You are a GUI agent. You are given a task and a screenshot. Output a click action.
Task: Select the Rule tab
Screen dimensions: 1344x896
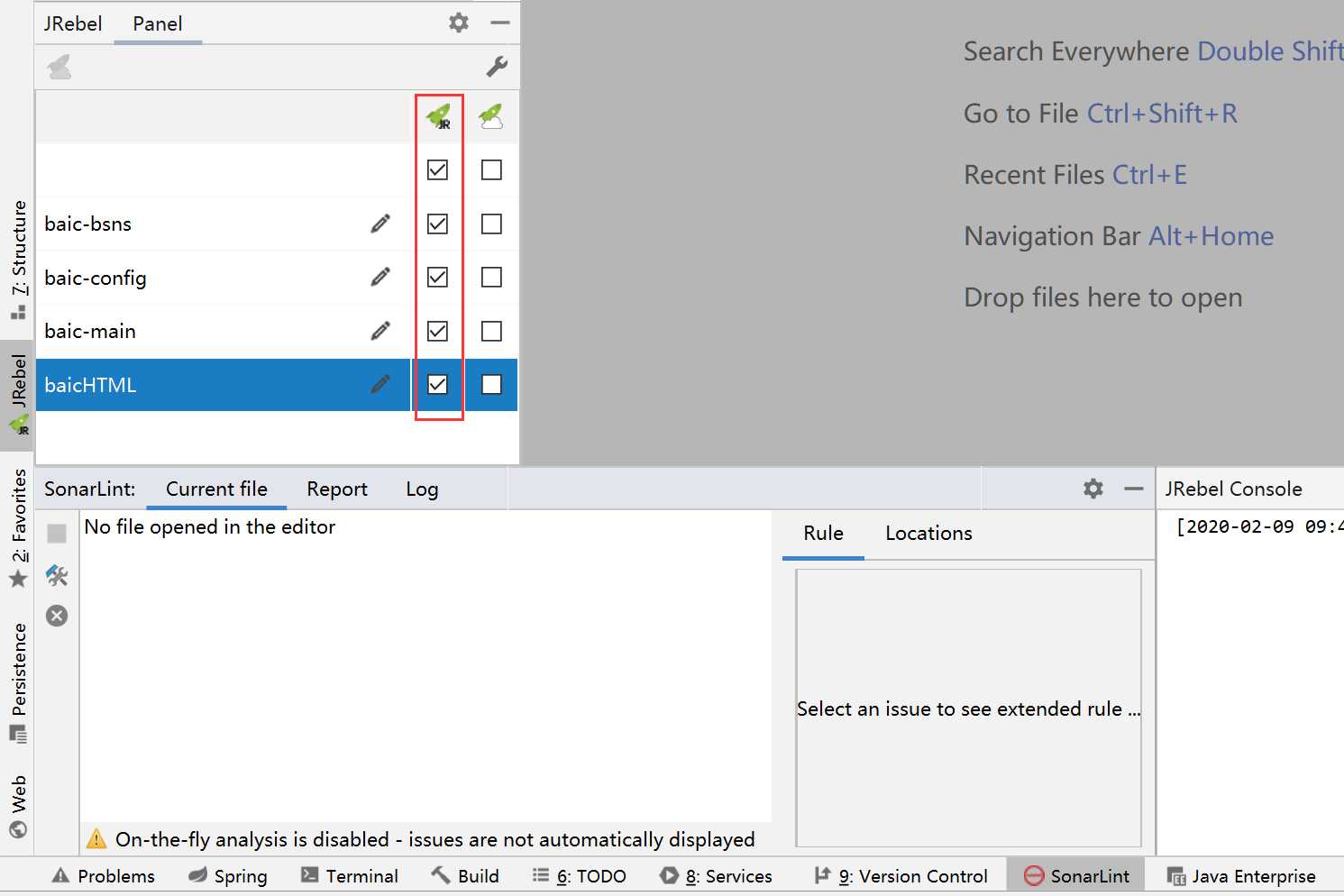pos(823,533)
